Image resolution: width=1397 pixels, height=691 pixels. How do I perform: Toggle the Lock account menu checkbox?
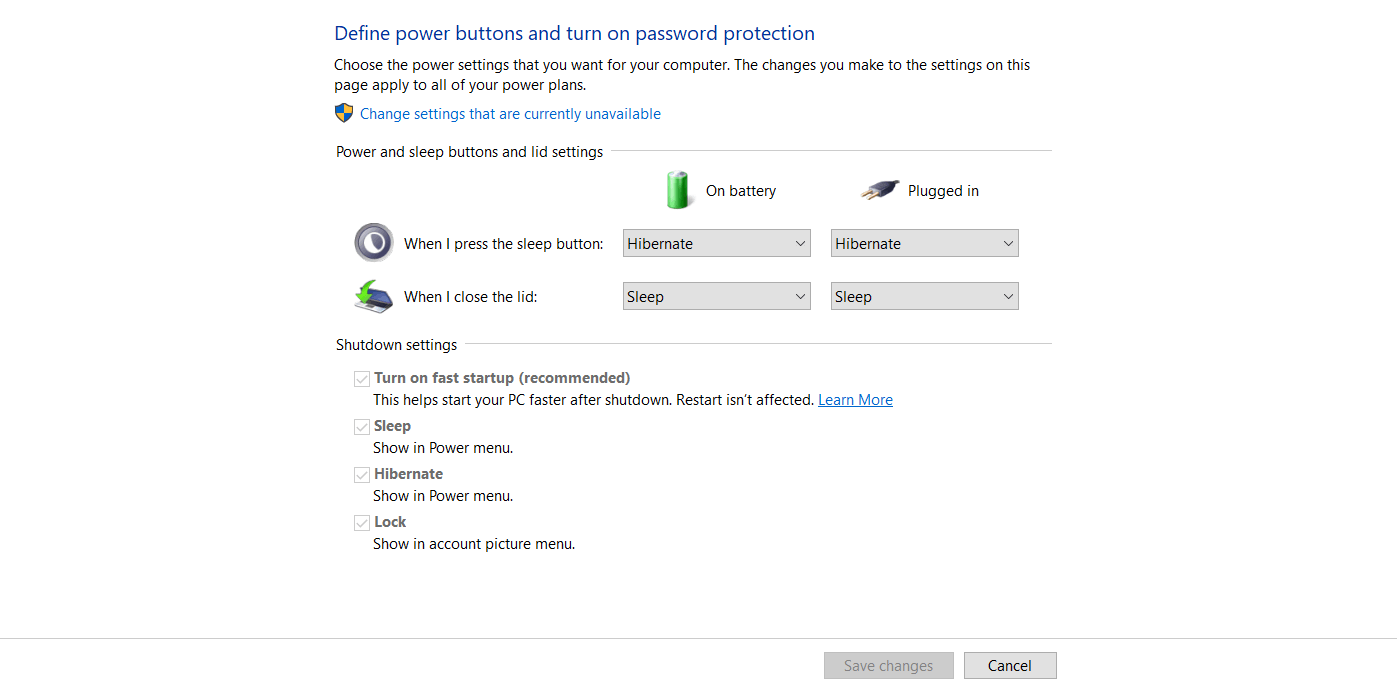tap(362, 523)
